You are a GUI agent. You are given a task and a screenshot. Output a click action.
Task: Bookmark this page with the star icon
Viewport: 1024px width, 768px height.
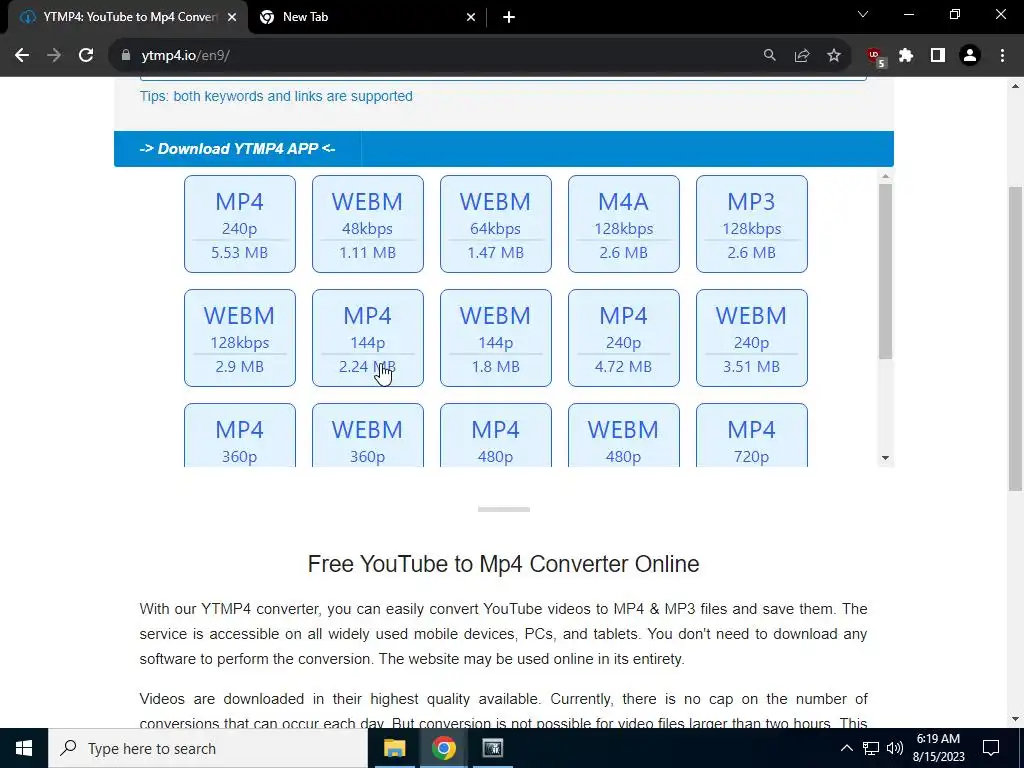click(x=834, y=56)
